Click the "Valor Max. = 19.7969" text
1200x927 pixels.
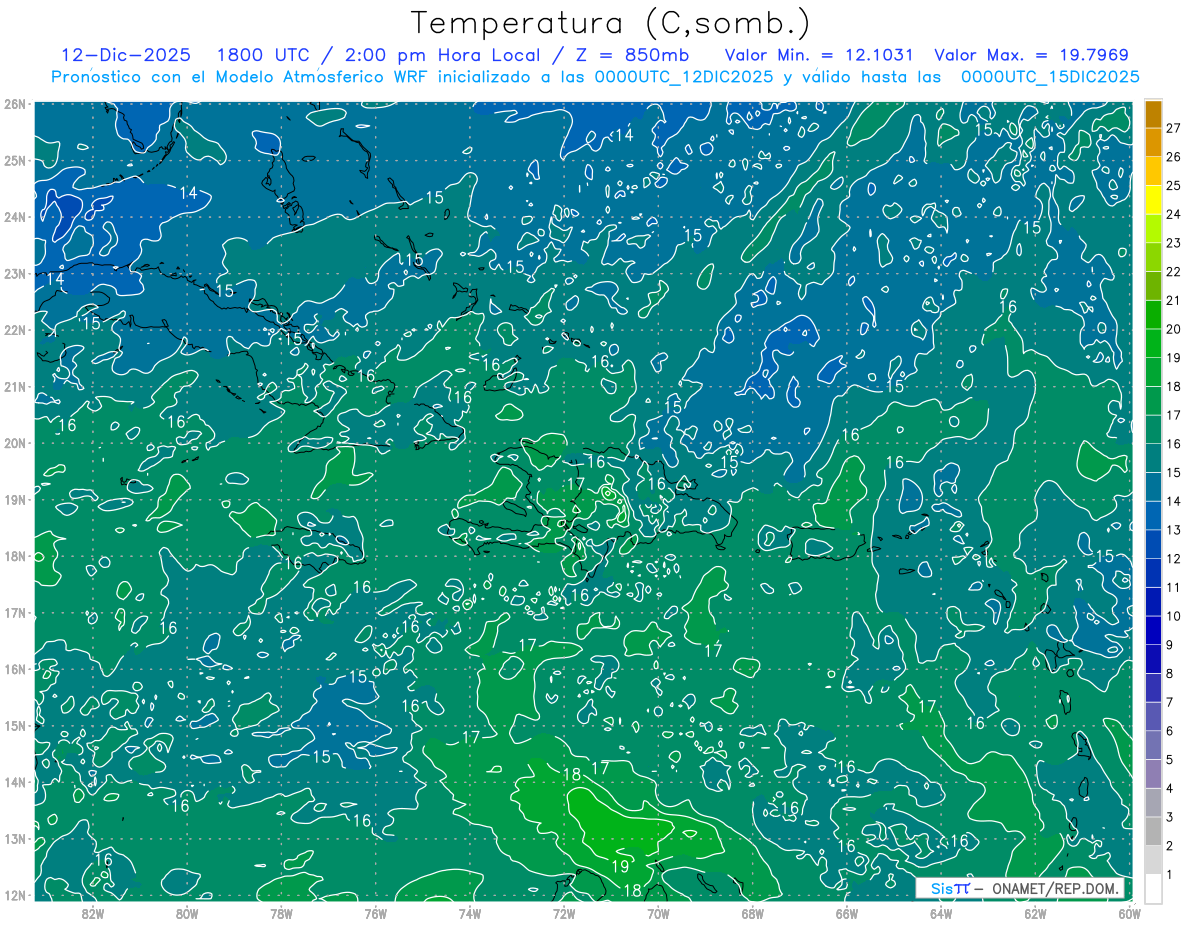coord(1031,55)
